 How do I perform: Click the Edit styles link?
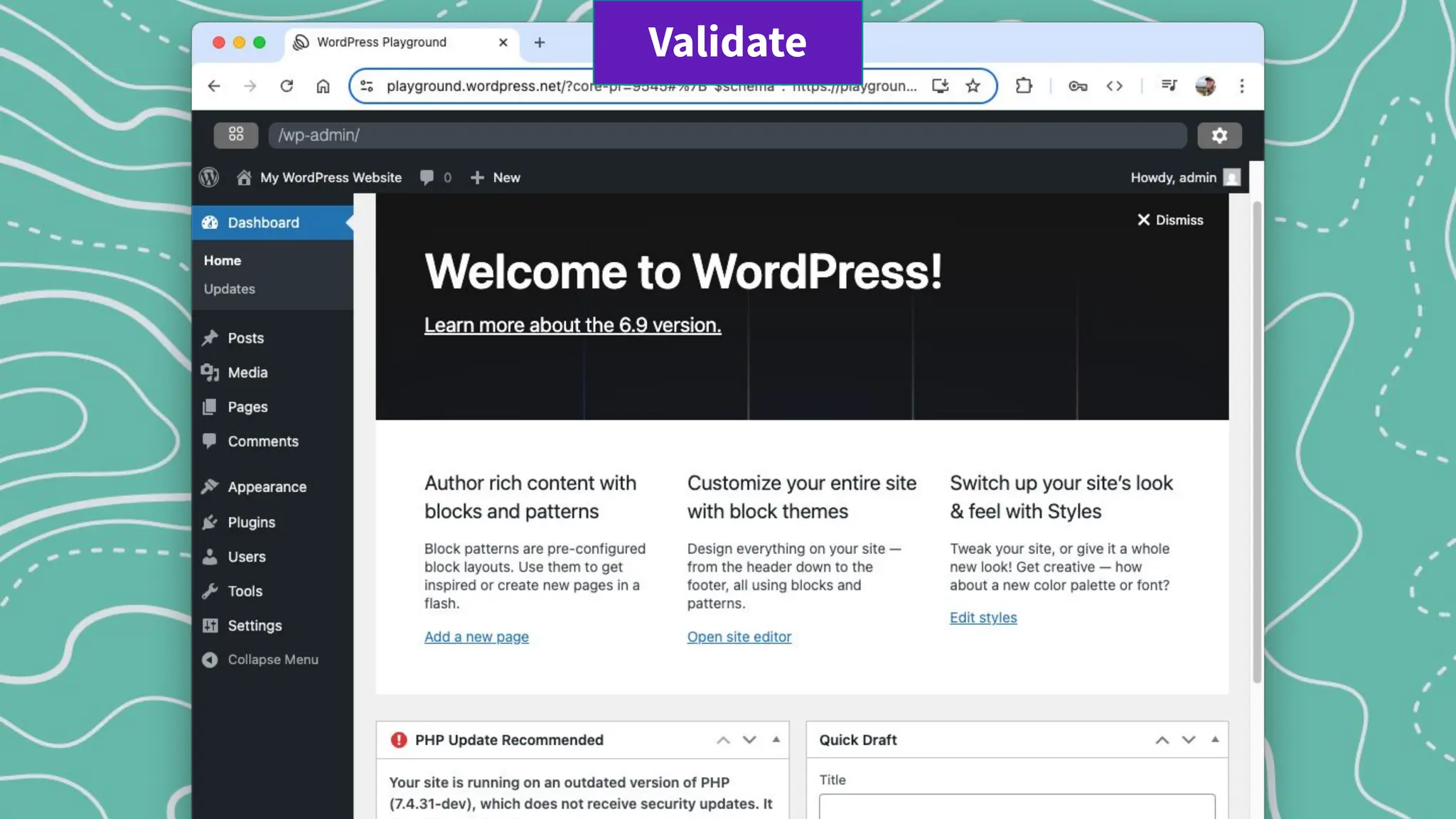(983, 618)
